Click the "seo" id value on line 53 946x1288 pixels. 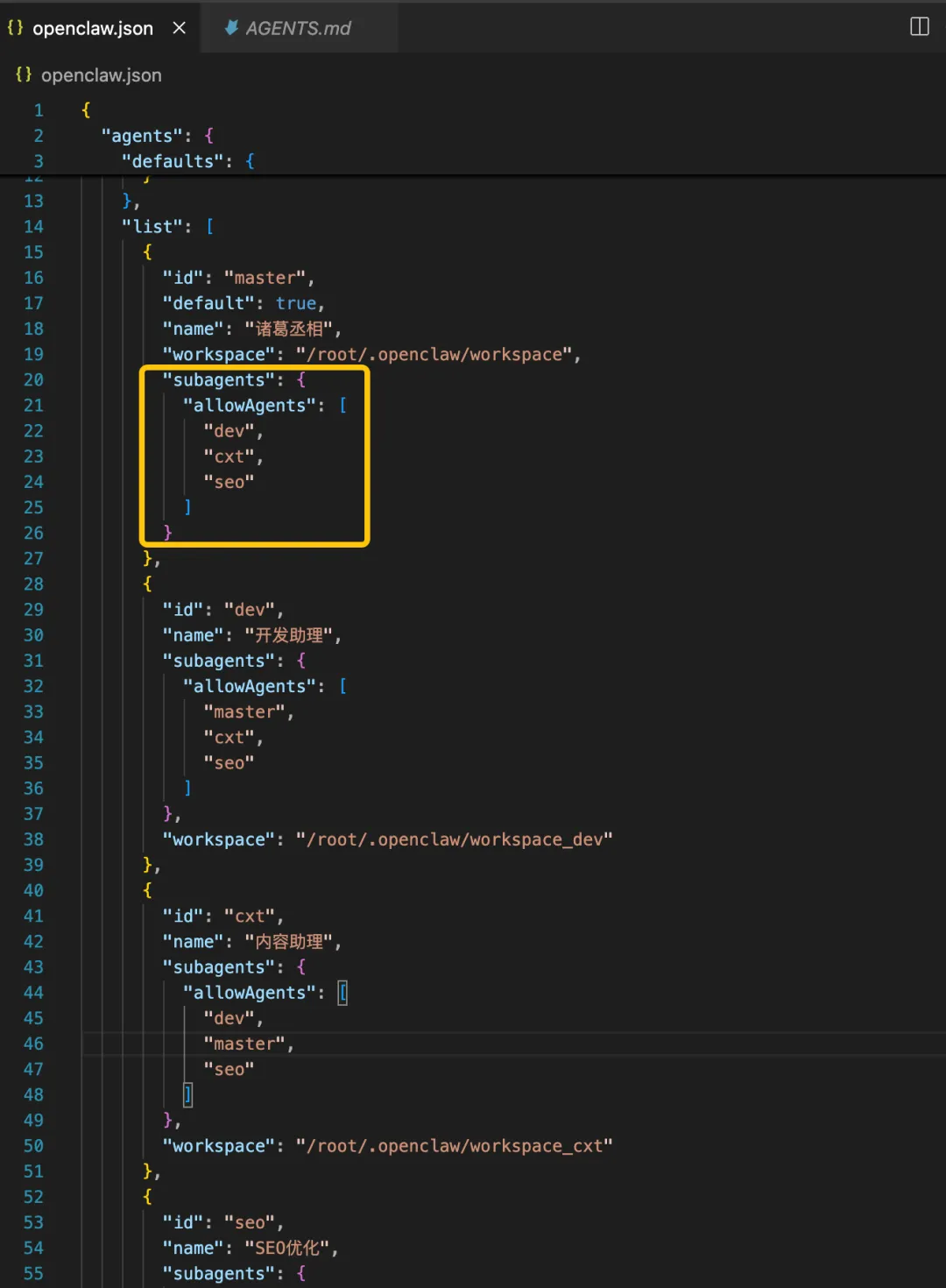click(250, 1222)
